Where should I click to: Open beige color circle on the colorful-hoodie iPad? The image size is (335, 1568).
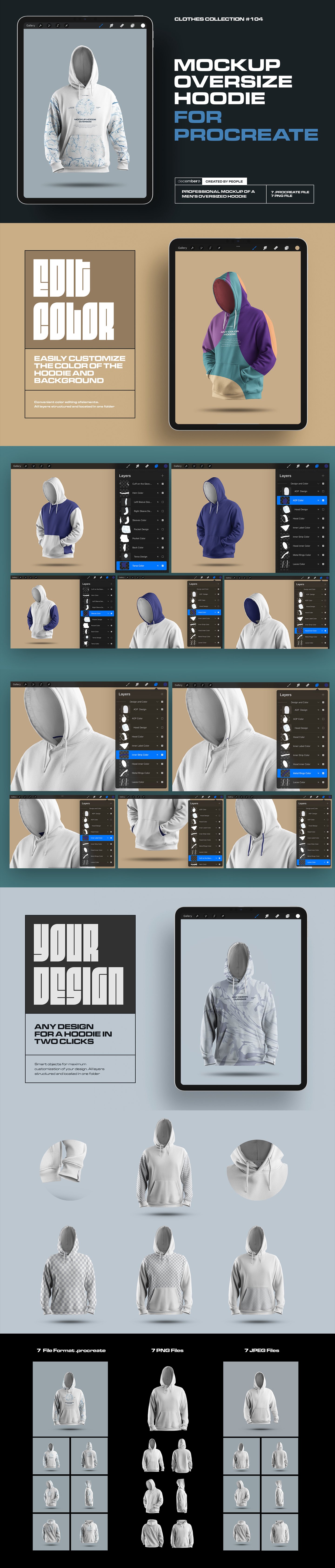[x=297, y=248]
